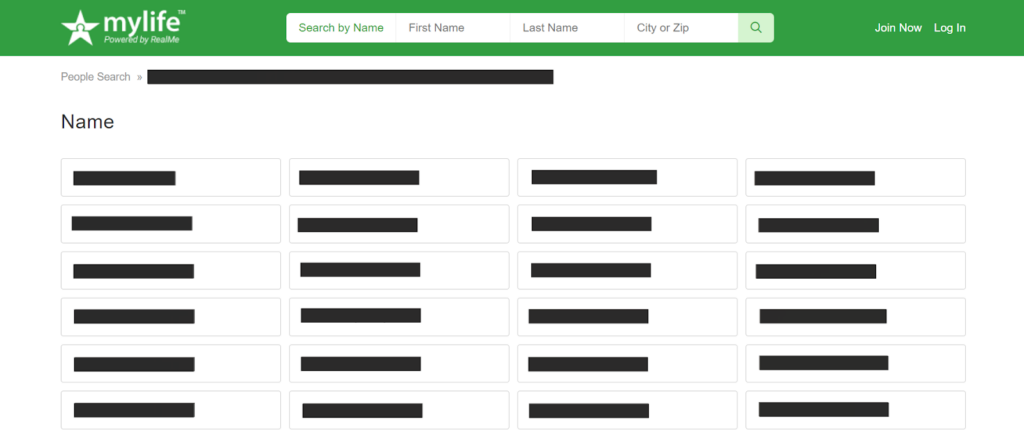Click into the Last Name field

[x=566, y=28]
